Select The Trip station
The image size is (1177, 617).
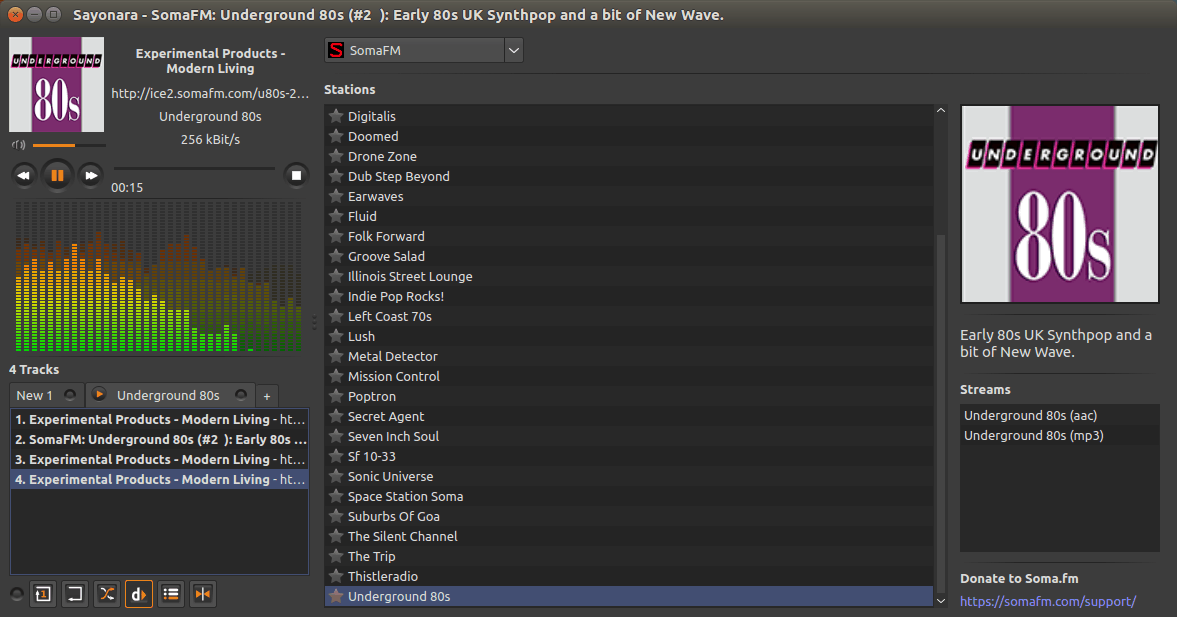629,556
